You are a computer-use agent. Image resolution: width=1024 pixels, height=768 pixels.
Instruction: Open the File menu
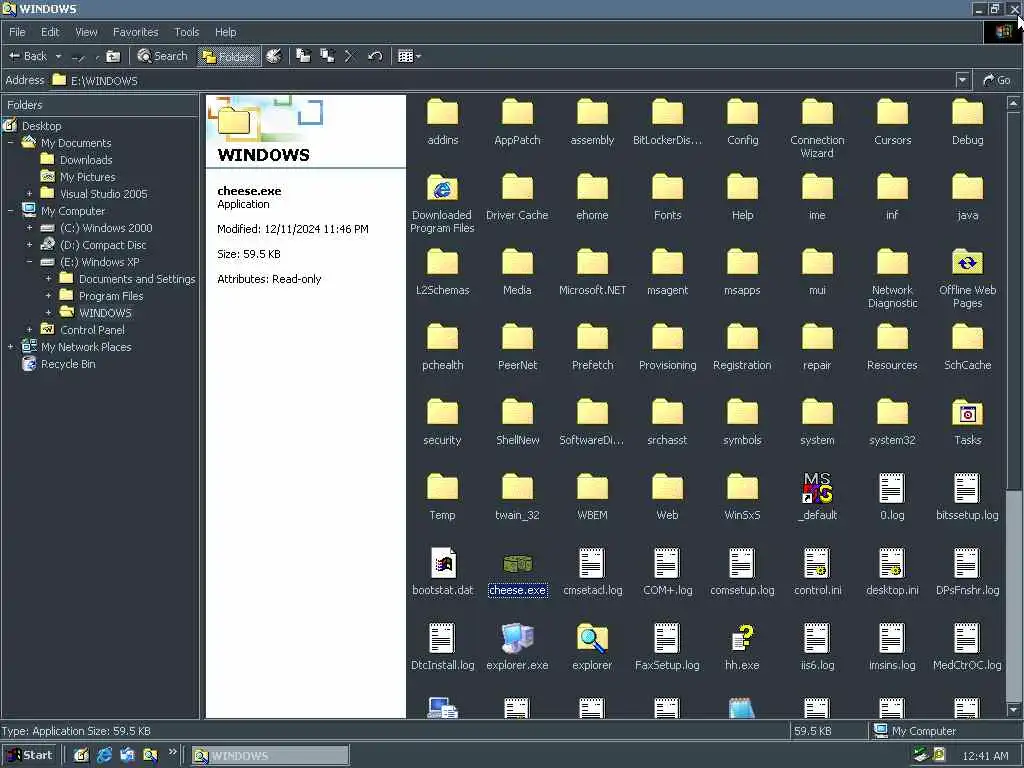coord(17,32)
